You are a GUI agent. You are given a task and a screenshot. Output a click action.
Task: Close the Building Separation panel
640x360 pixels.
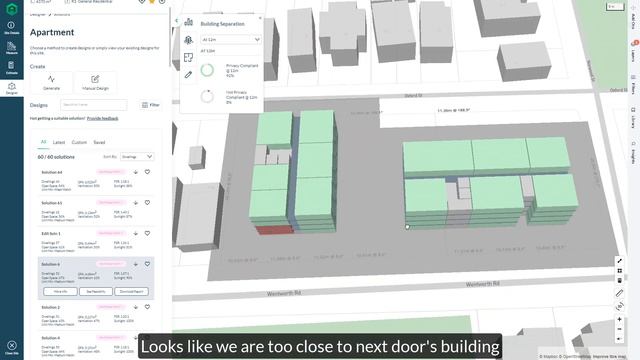click(260, 18)
